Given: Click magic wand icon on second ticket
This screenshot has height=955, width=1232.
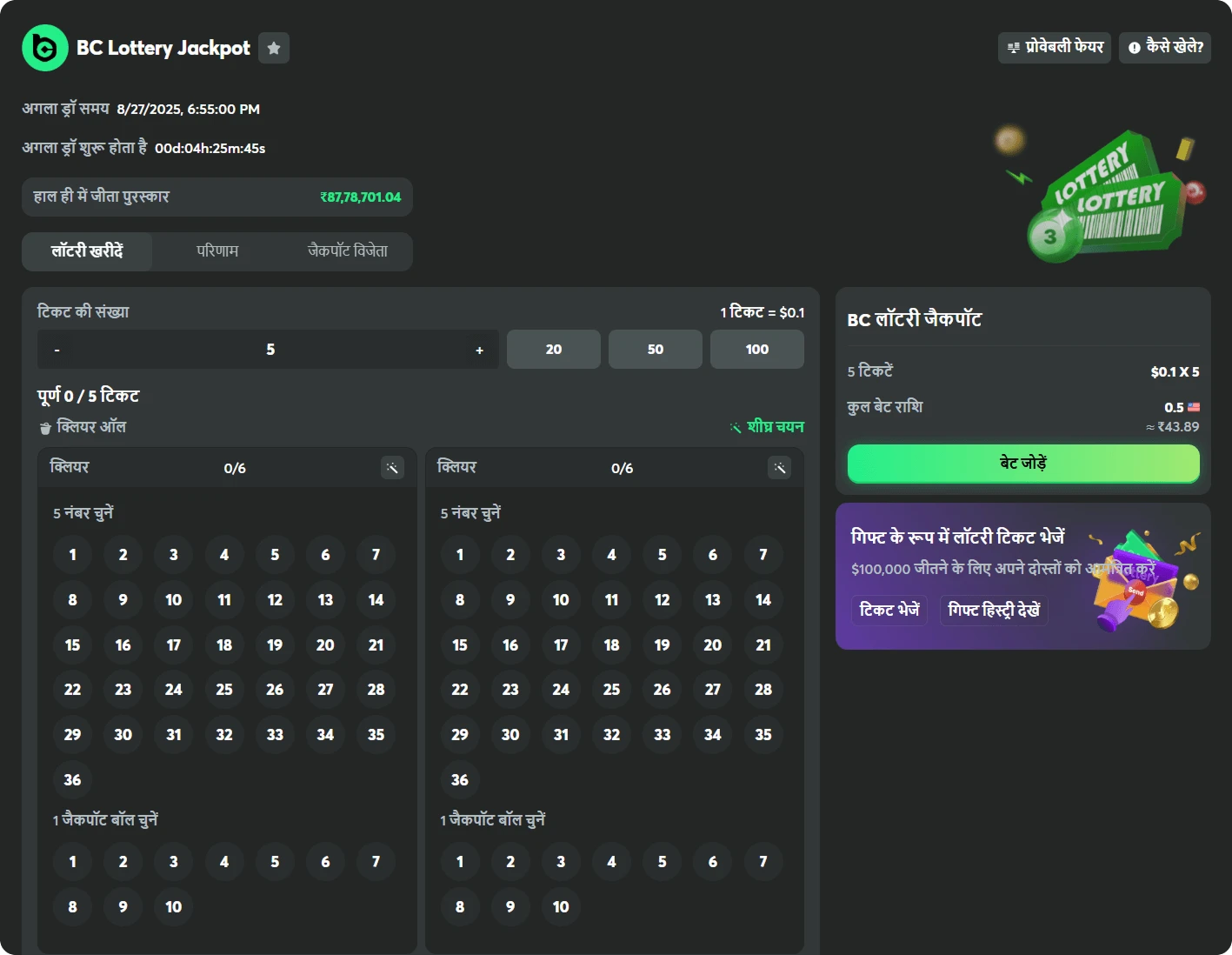Looking at the screenshot, I should 779,468.
